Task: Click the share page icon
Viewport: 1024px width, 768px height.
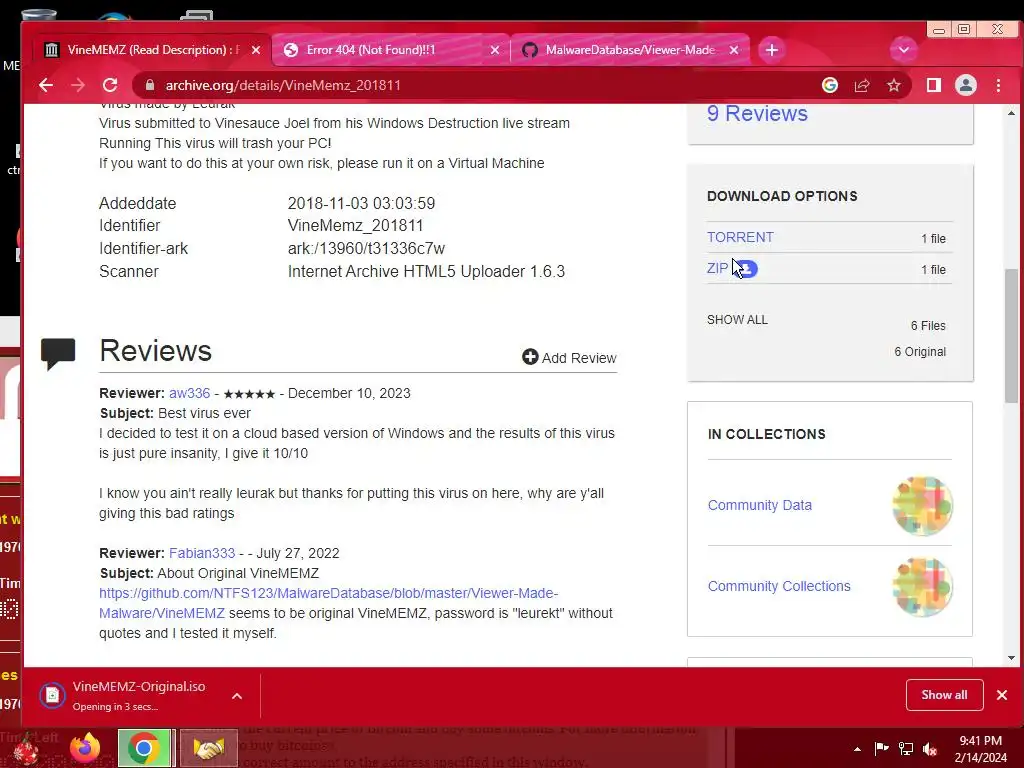Action: (x=861, y=85)
